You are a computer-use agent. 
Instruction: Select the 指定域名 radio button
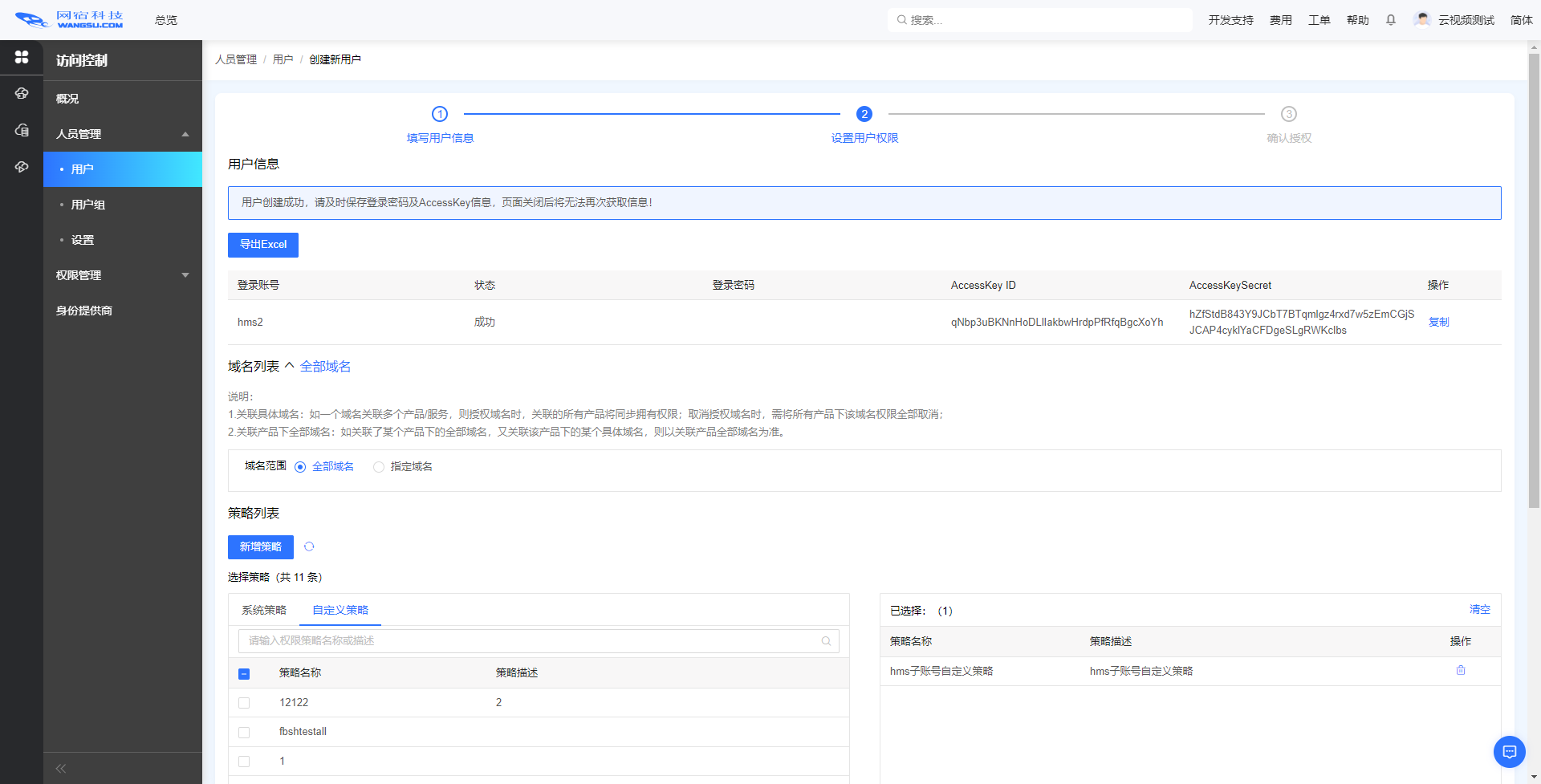tap(379, 467)
